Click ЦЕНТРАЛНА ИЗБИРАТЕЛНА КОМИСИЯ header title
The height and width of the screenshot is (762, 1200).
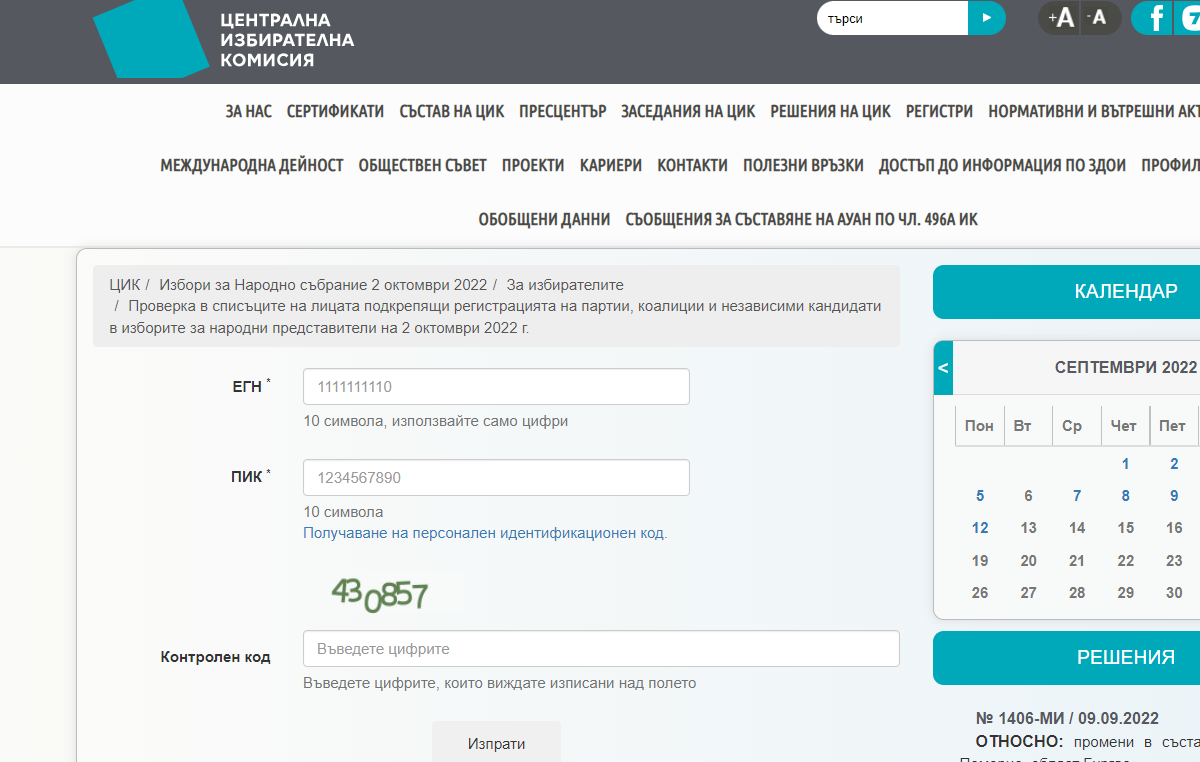click(287, 40)
